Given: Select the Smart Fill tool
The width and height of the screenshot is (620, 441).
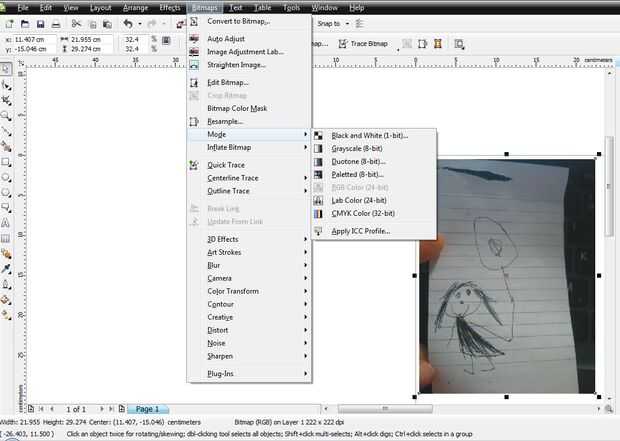Looking at the screenshot, I should 6,146.
